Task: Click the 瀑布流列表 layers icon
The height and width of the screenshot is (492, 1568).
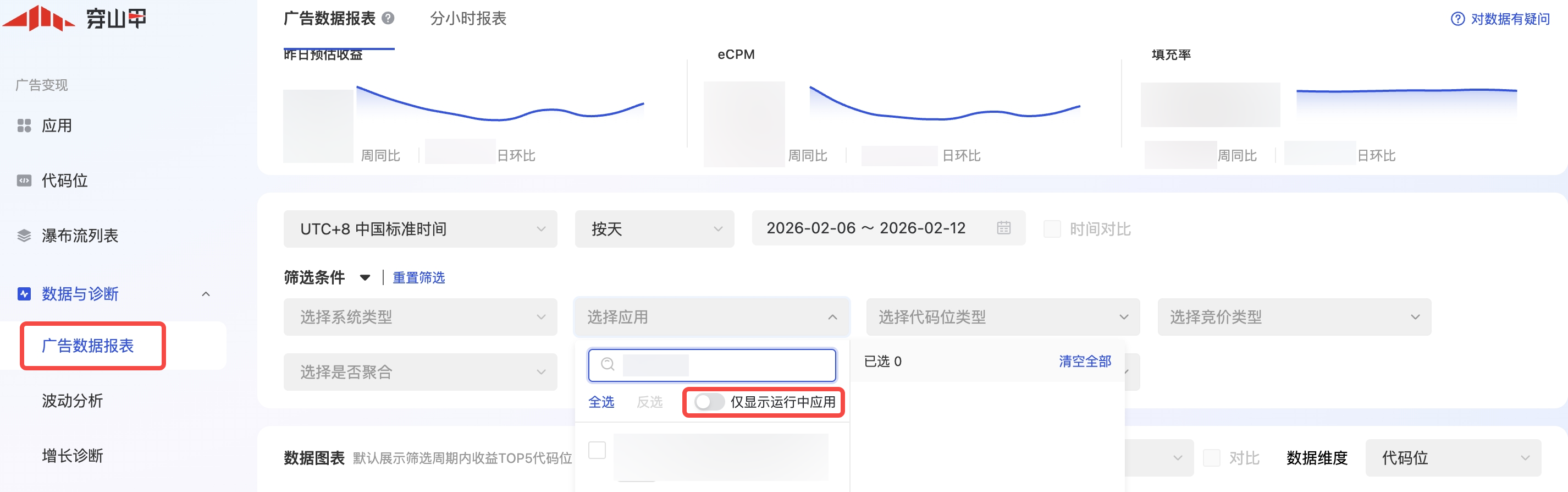Action: [24, 236]
